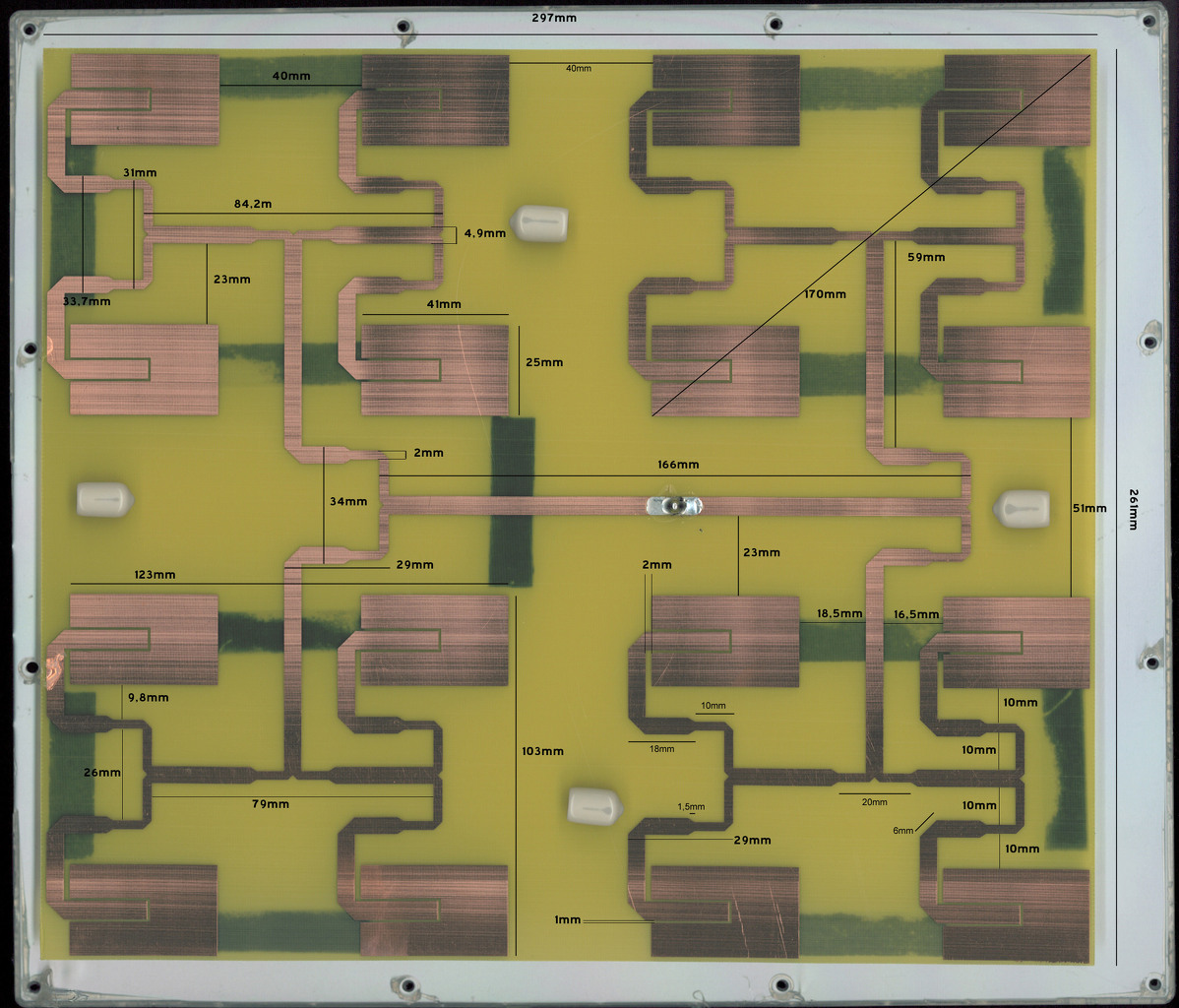Click the 51mm dimension label
Image resolution: width=1179 pixels, height=1008 pixels.
1089,508
